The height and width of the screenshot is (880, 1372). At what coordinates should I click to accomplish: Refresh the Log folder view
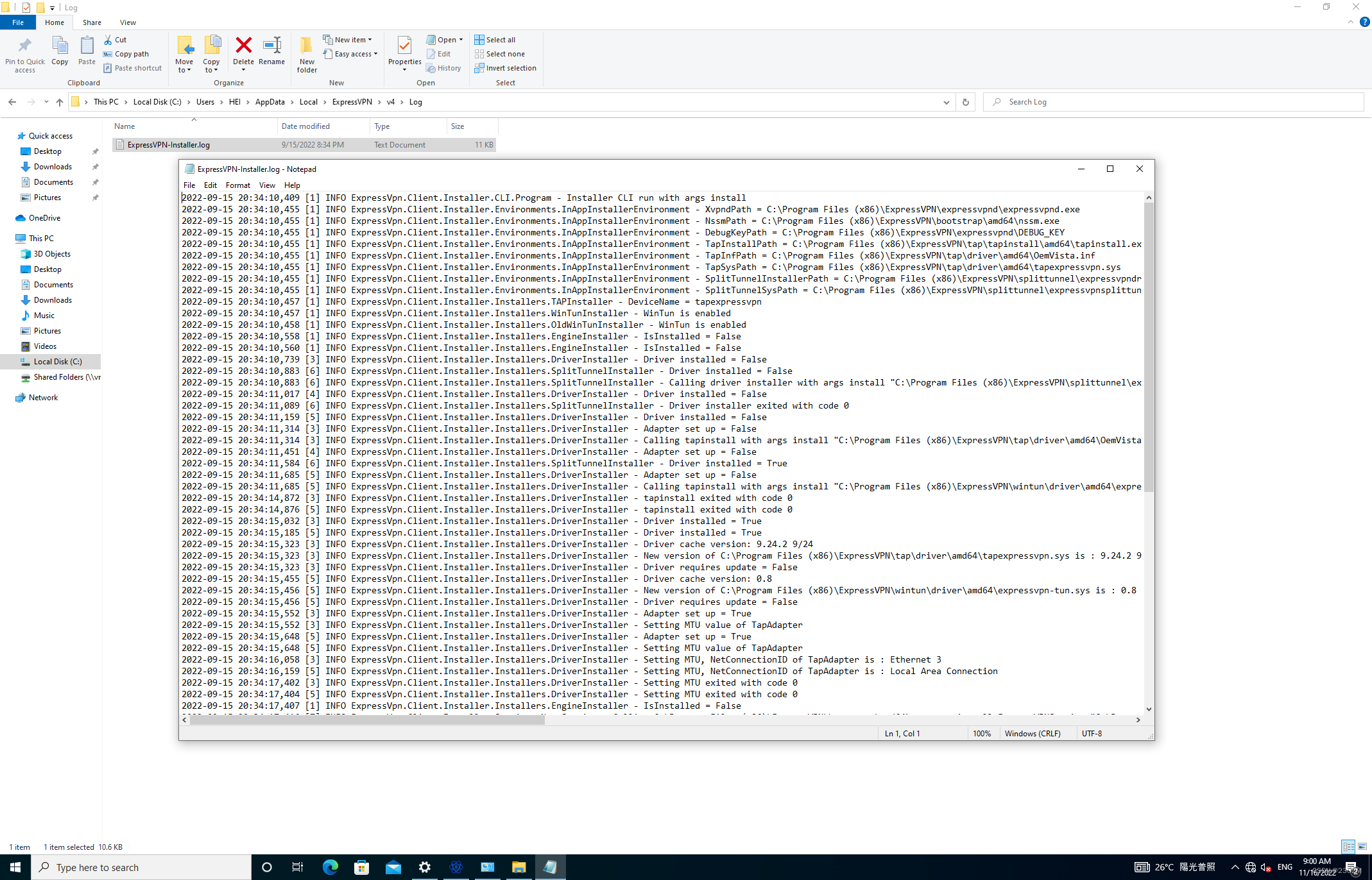pyautogui.click(x=965, y=102)
